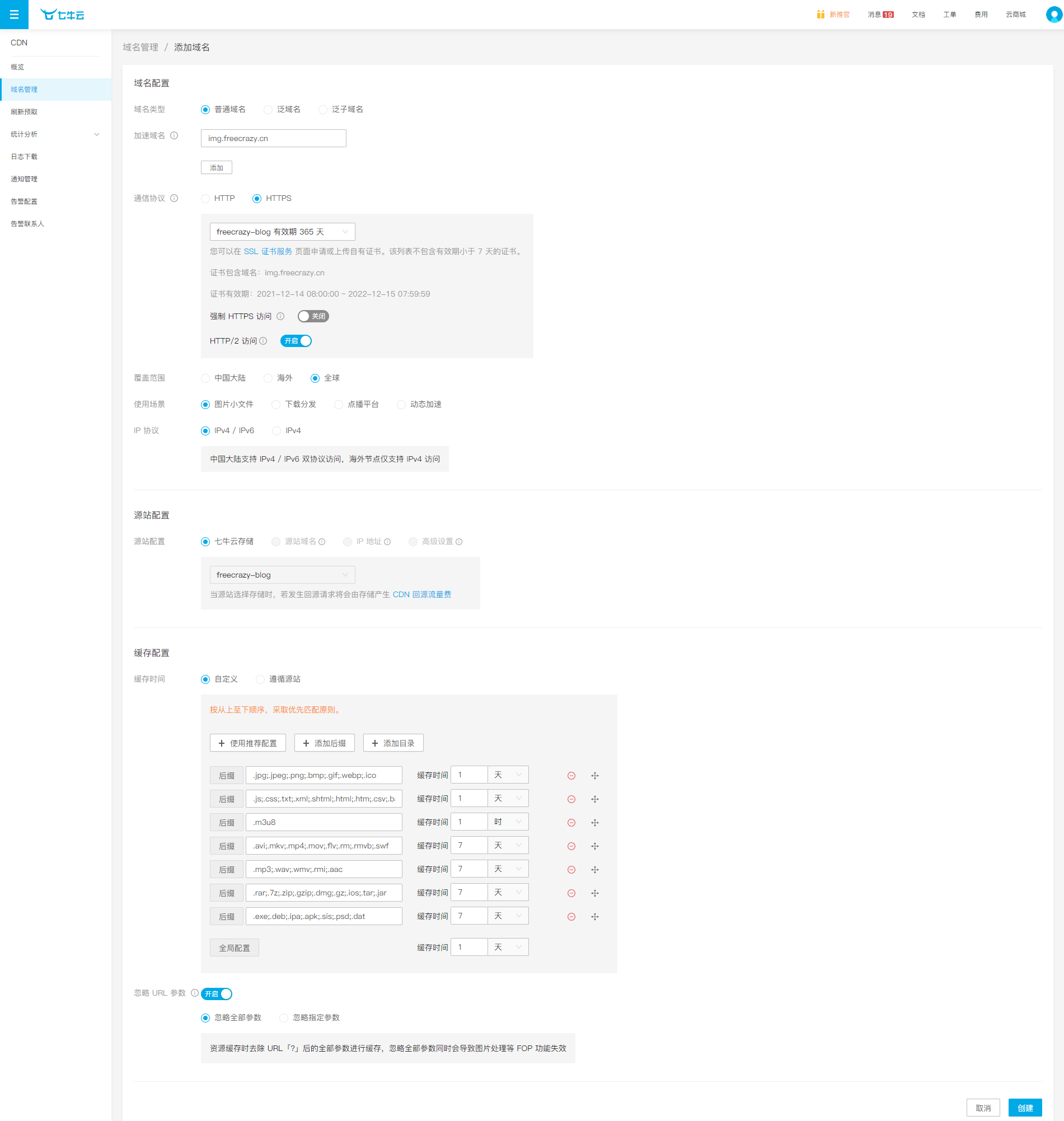Open 刷新预取 in the sidebar
Image resolution: width=1064 pixels, height=1121 pixels.
coord(25,112)
